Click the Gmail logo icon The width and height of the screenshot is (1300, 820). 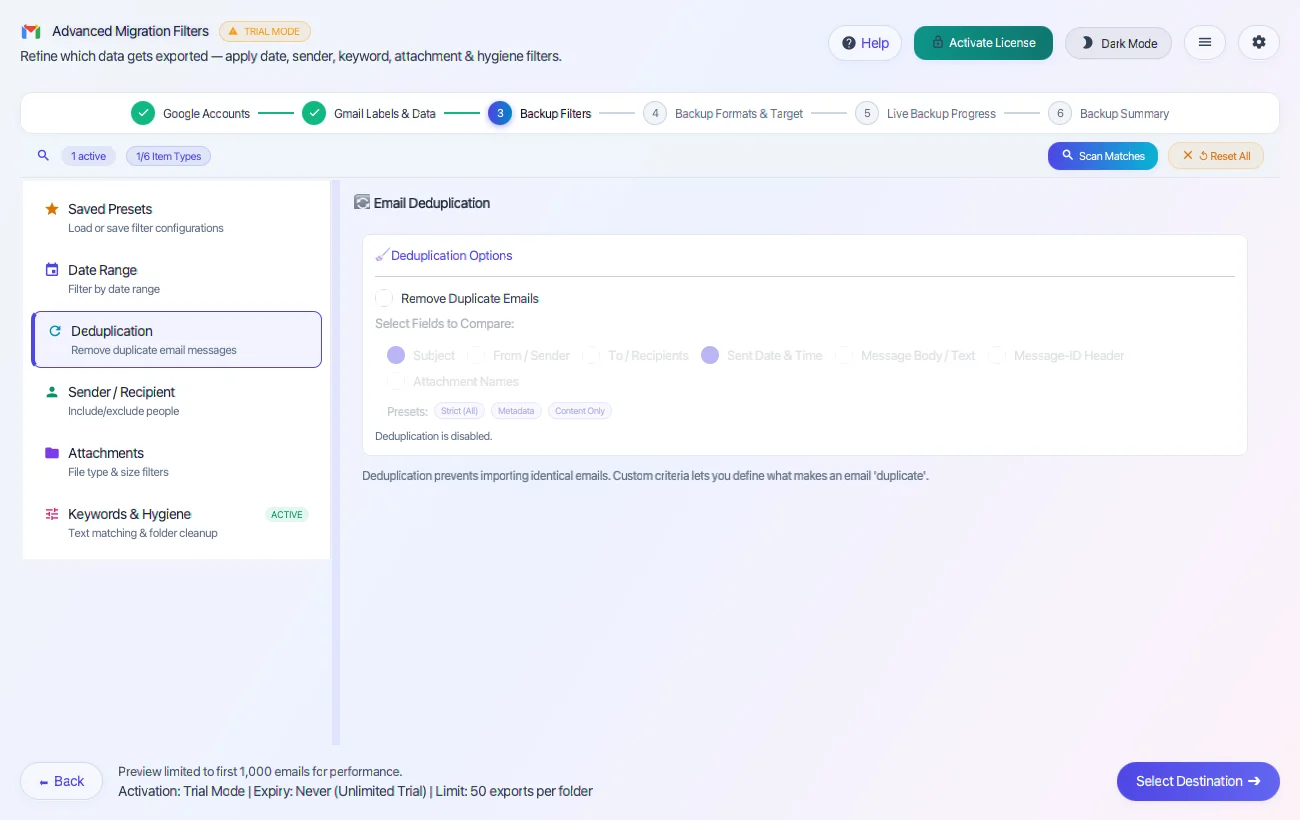tap(31, 32)
